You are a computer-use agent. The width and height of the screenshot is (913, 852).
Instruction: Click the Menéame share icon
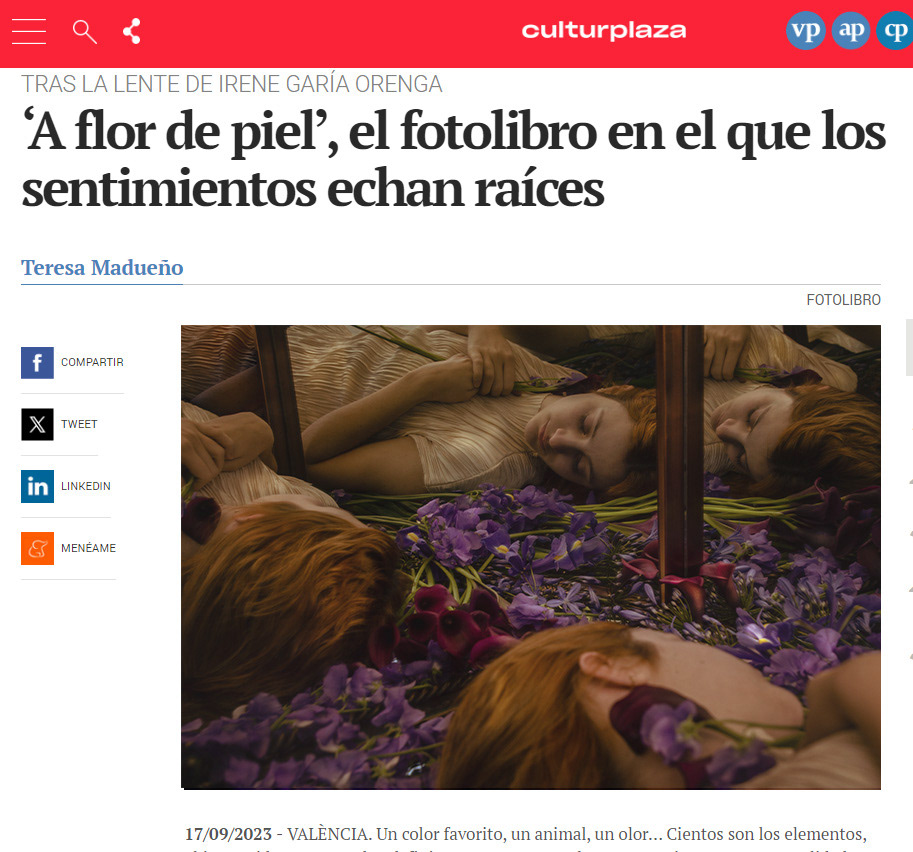point(37,548)
